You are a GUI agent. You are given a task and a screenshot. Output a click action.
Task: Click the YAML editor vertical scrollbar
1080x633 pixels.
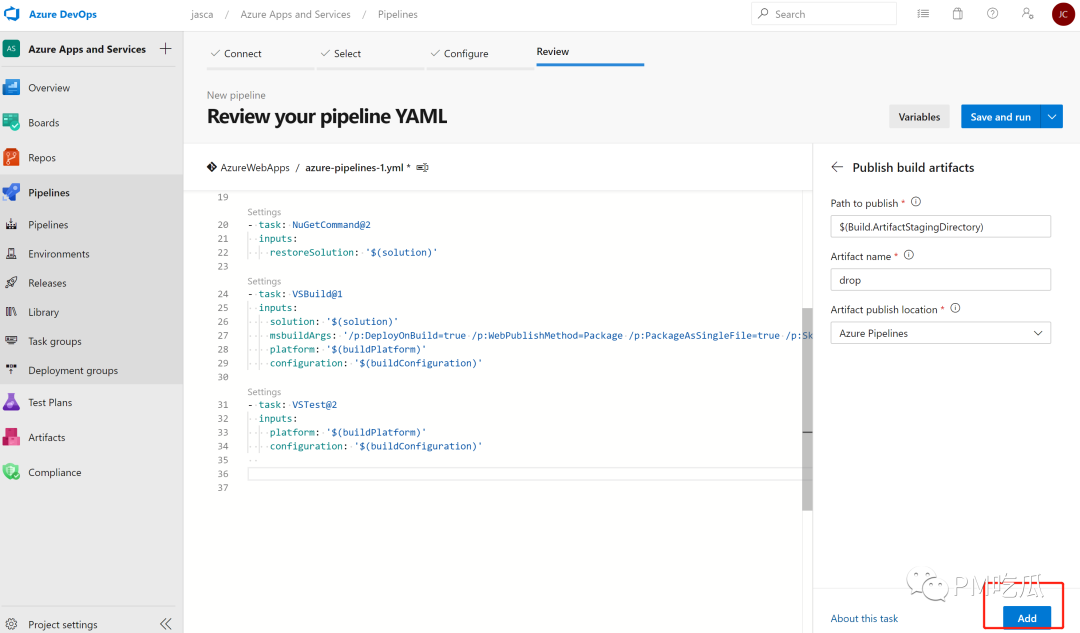click(807, 409)
